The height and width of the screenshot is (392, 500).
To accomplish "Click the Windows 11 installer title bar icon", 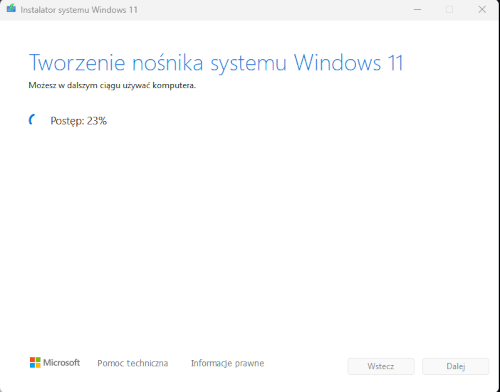I will click(x=11, y=8).
